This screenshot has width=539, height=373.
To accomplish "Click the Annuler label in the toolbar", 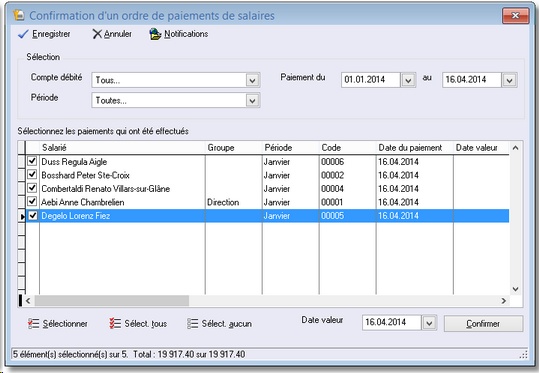I will click(118, 34).
